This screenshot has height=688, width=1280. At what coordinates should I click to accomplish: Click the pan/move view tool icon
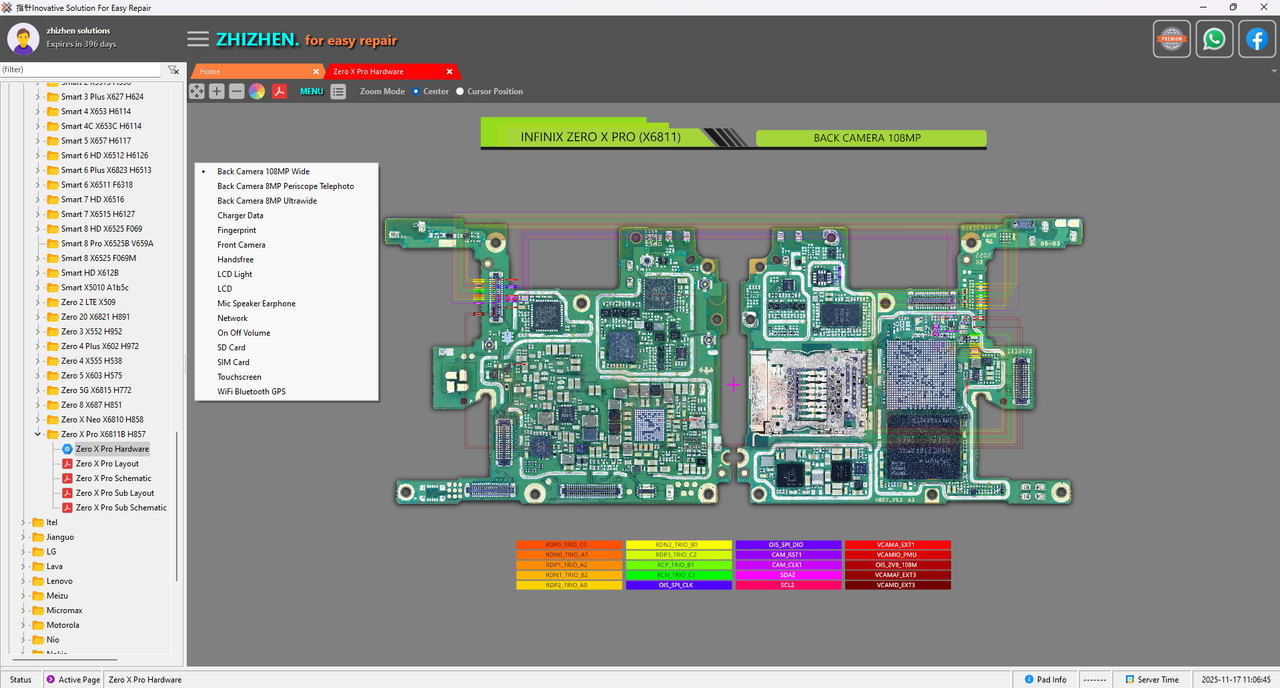[197, 91]
